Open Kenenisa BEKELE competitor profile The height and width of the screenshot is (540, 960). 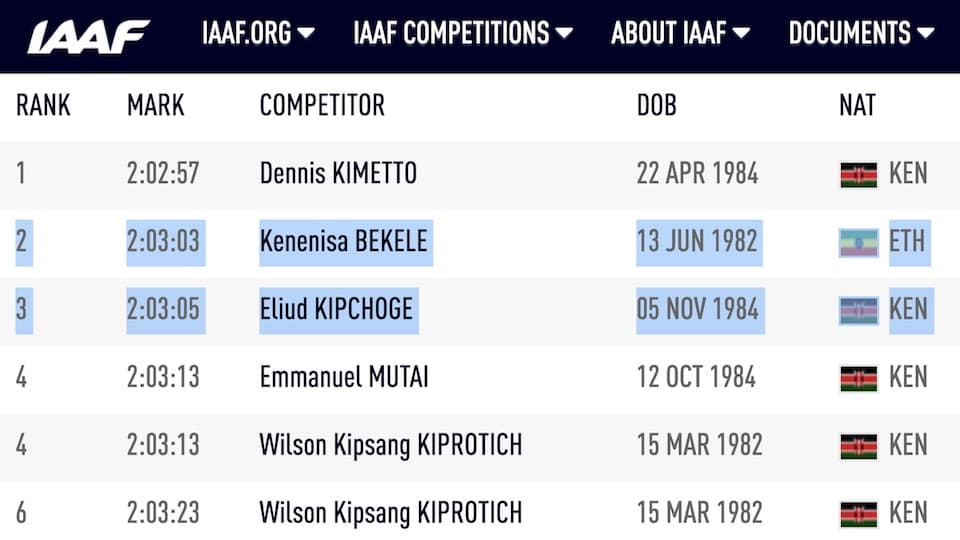[x=343, y=241]
